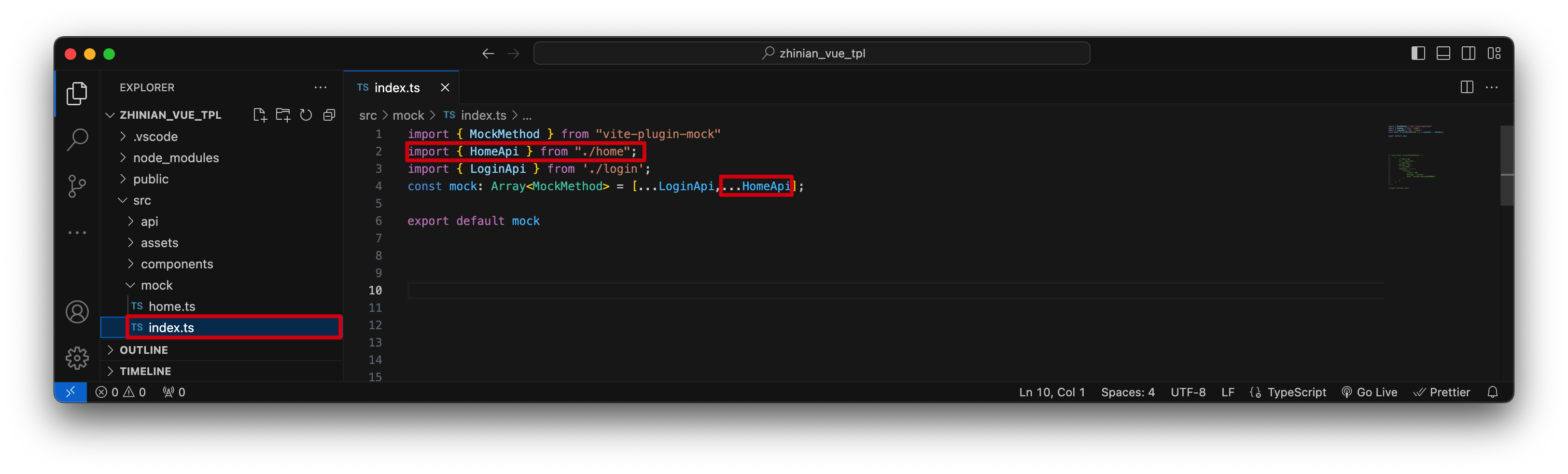Click the EXPLORER panel title

click(x=147, y=88)
